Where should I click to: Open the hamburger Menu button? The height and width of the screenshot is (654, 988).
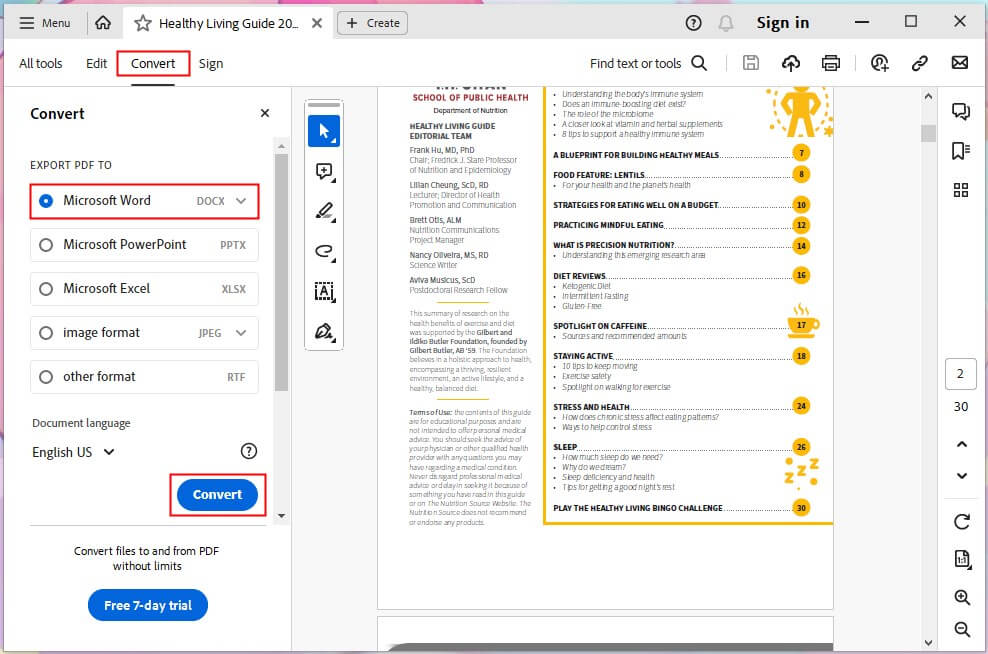pos(44,23)
